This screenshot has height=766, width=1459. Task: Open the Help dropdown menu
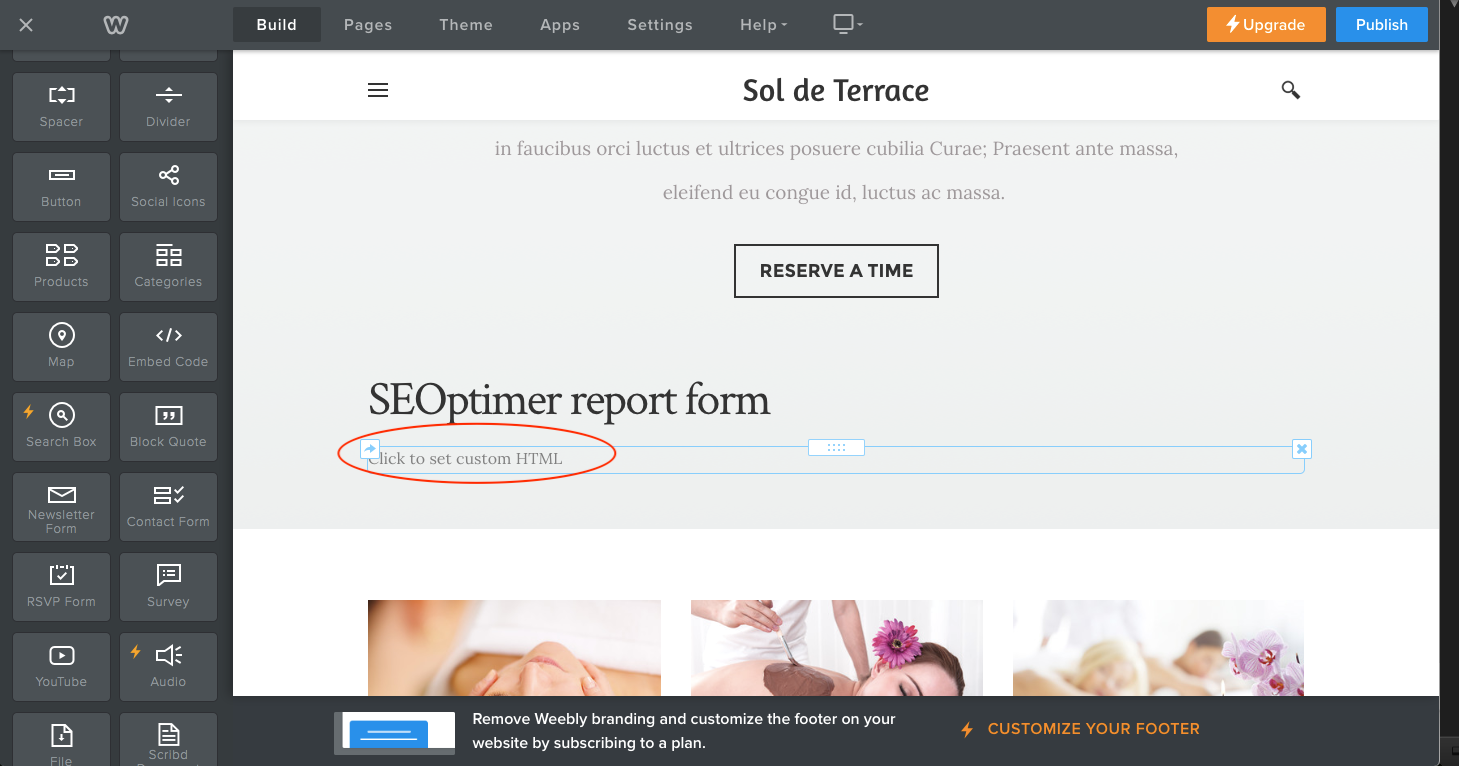763,25
